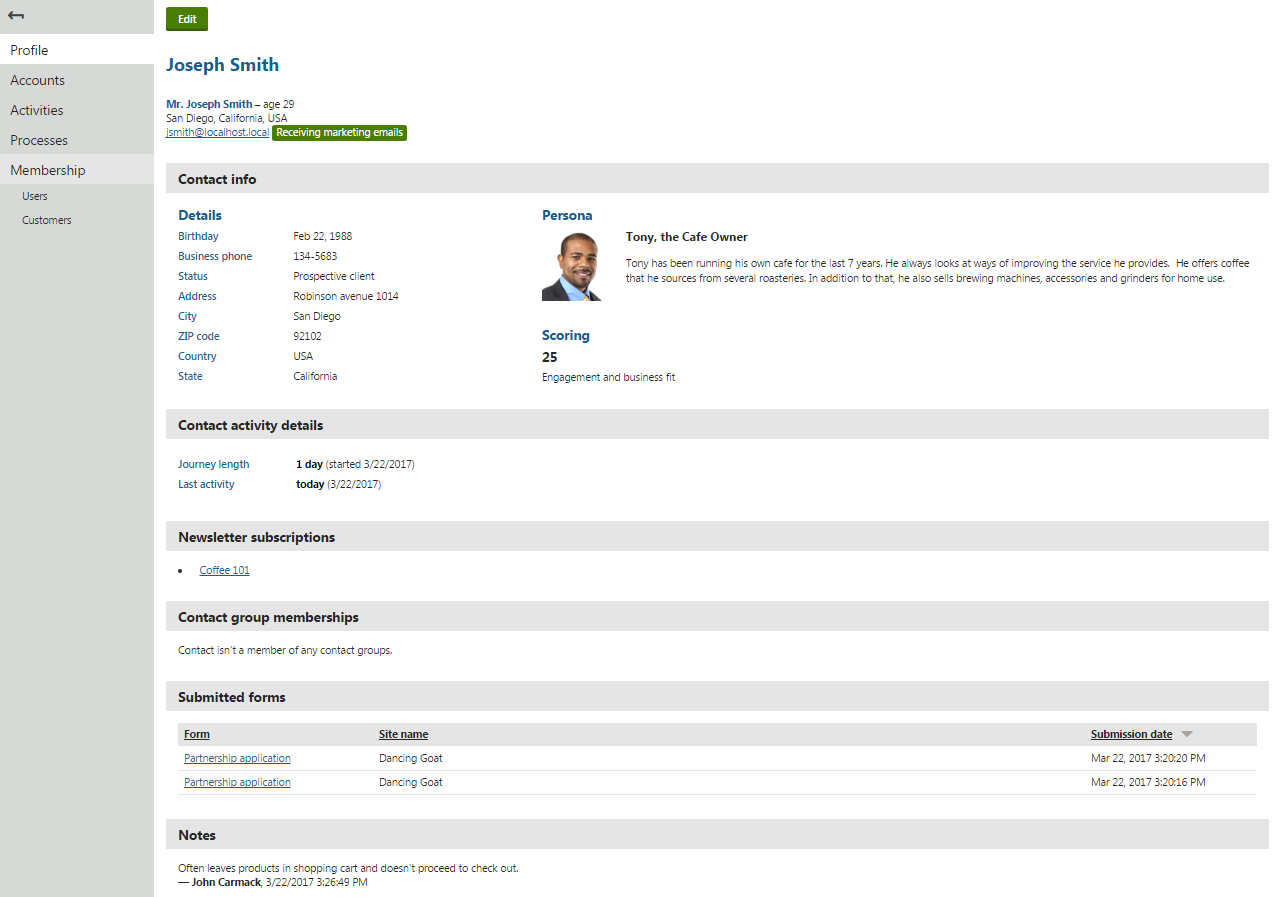Click the Scoring field label link

tap(566, 335)
